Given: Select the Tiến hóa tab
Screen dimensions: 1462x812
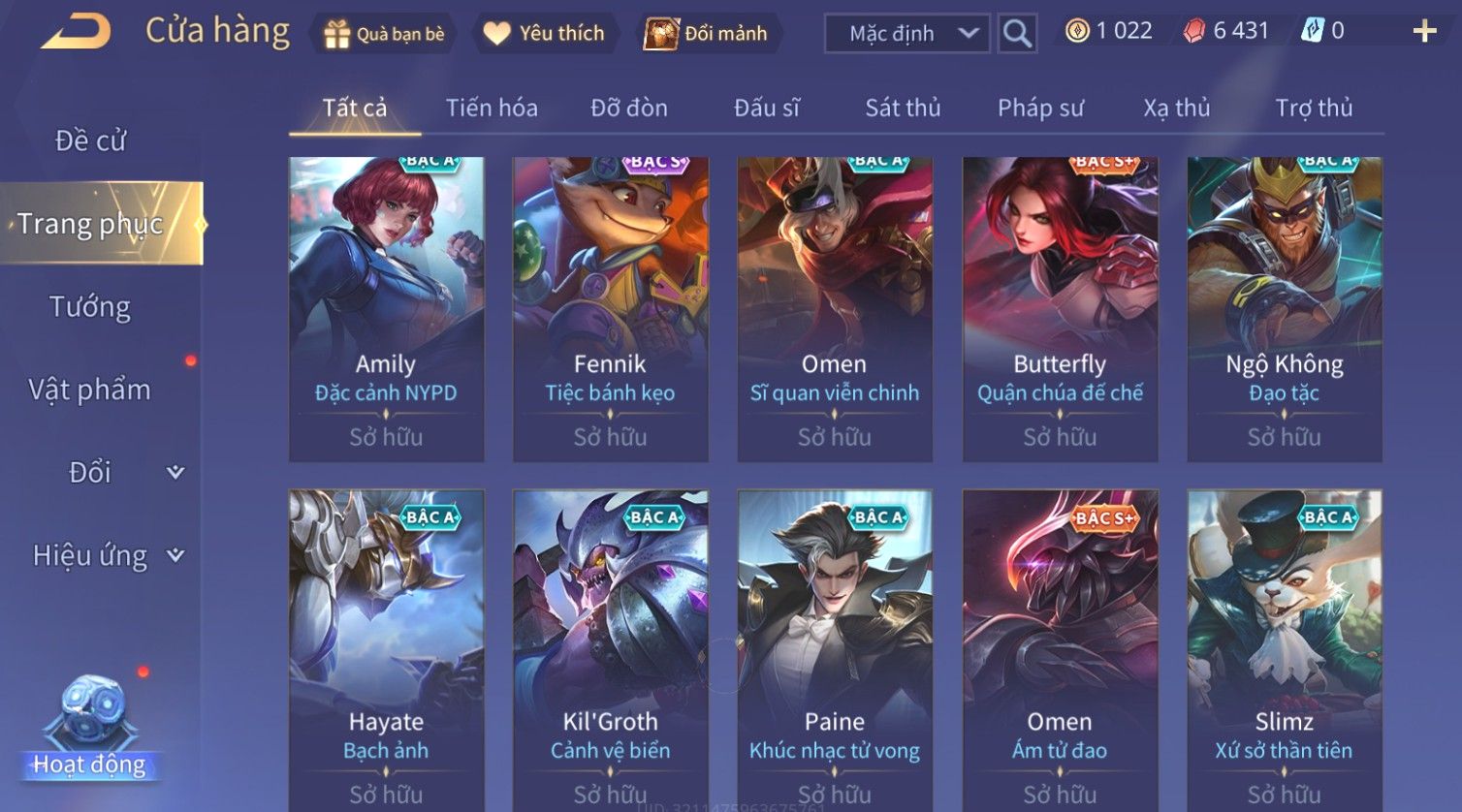Looking at the screenshot, I should 492,108.
